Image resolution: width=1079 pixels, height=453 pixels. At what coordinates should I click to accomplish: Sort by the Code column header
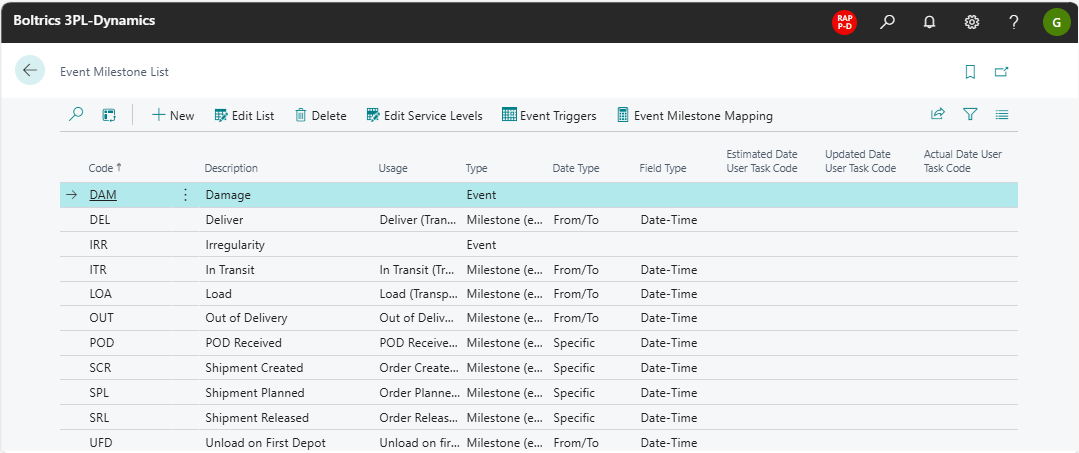[105, 168]
